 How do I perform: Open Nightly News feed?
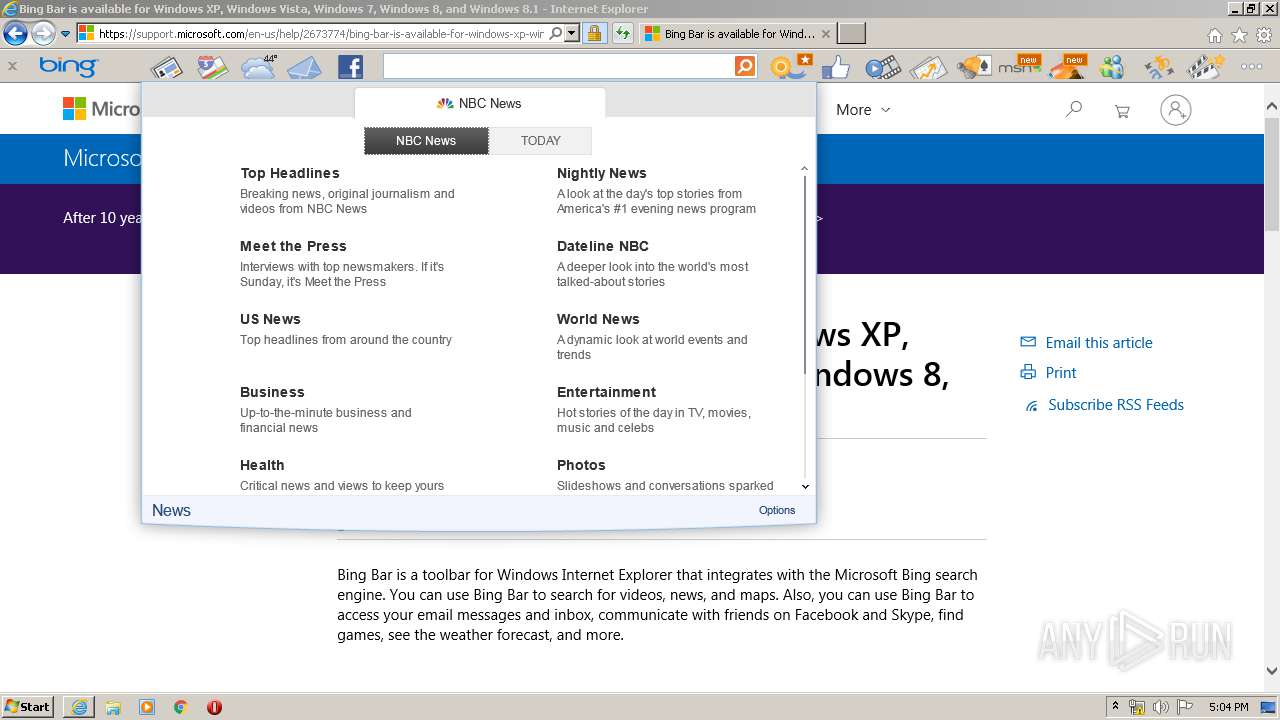[602, 173]
